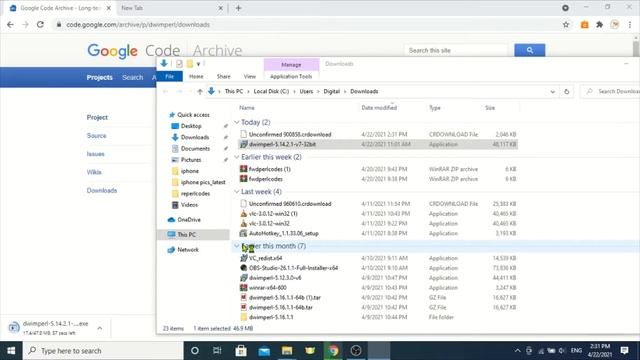
Task: Open the Downloads link on Google Code page
Action: click(102, 191)
